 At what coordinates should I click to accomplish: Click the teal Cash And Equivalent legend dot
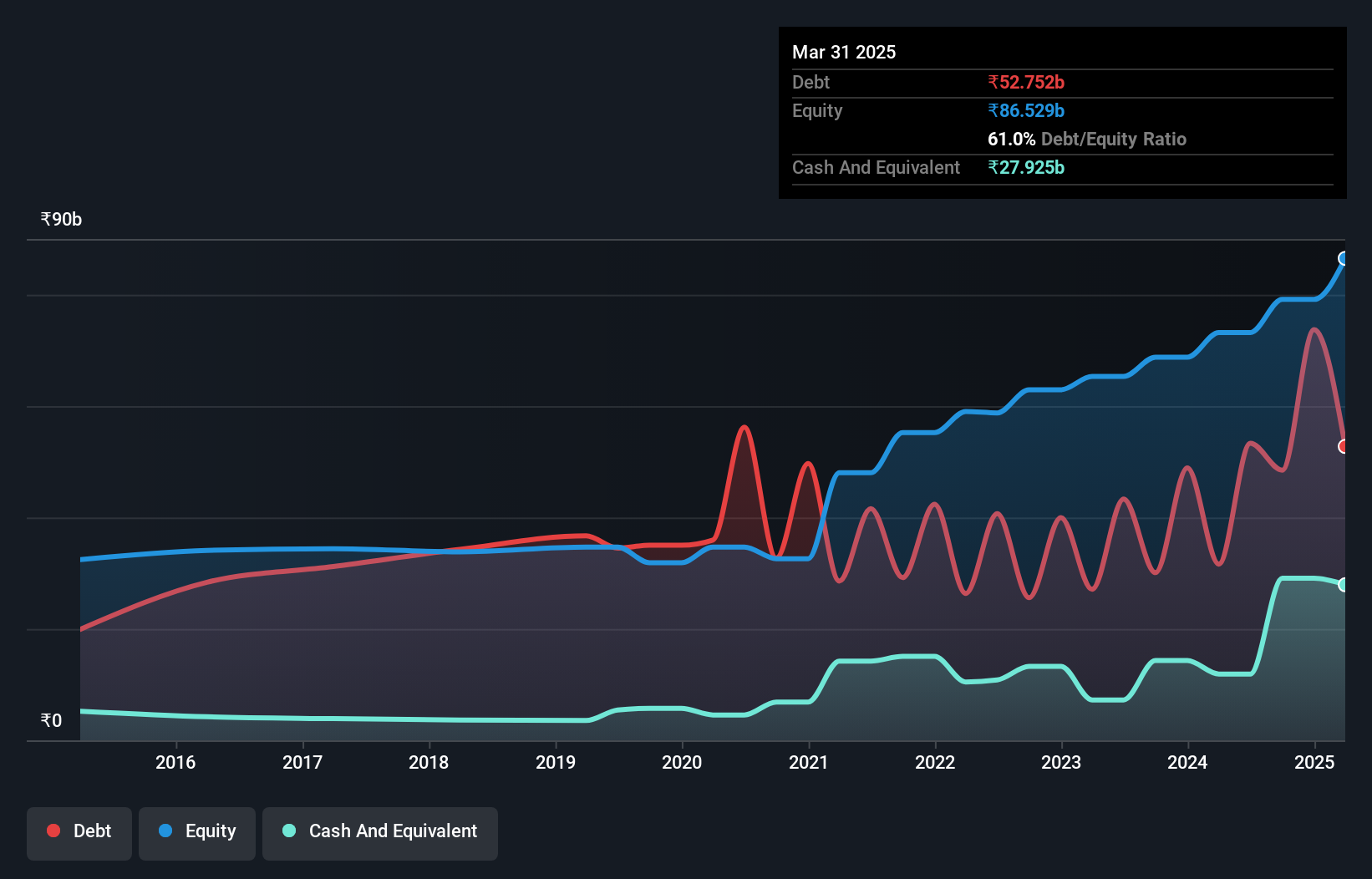click(x=287, y=831)
